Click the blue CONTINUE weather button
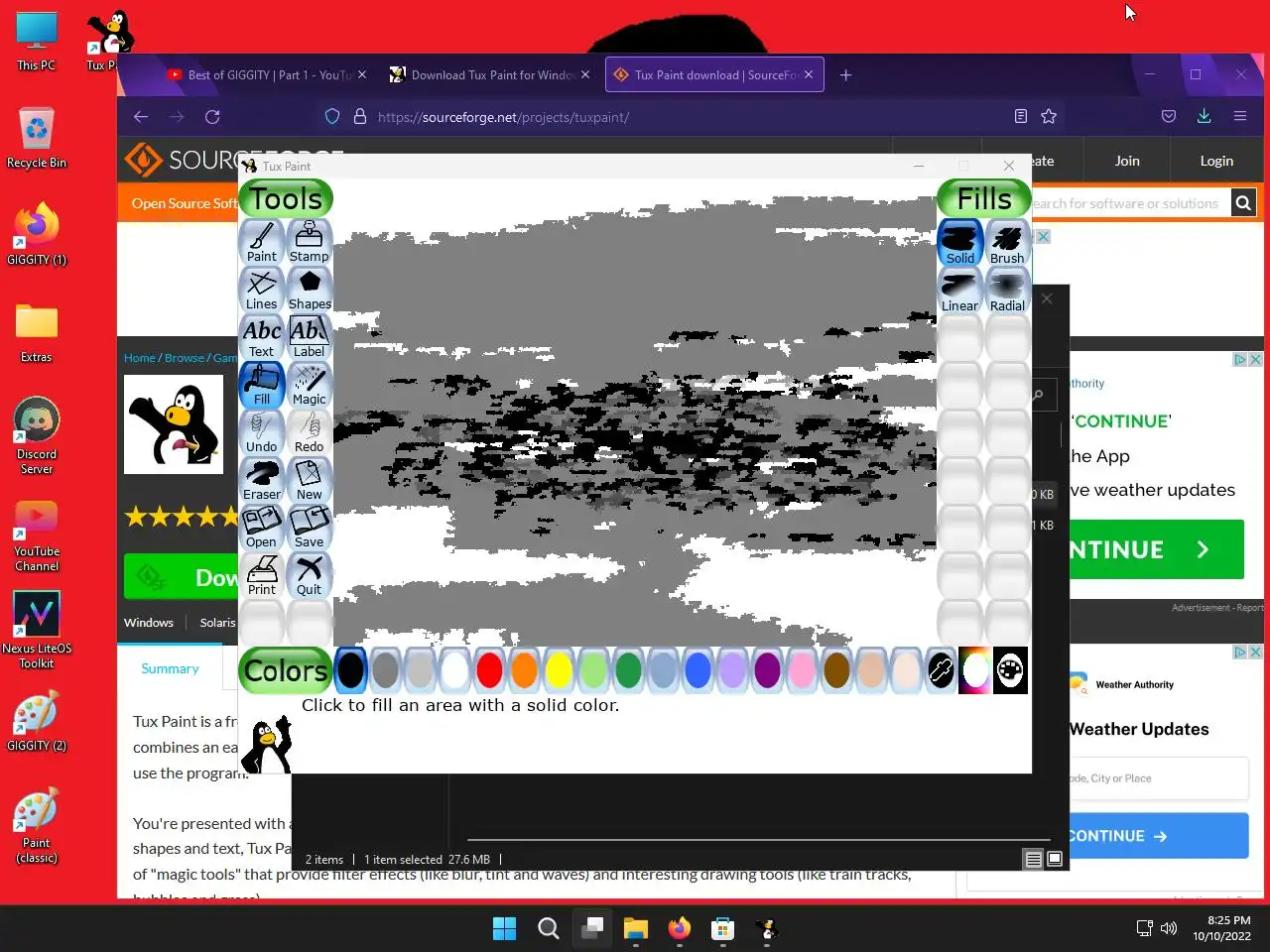Screen dimensions: 1270x952 (x=1158, y=836)
